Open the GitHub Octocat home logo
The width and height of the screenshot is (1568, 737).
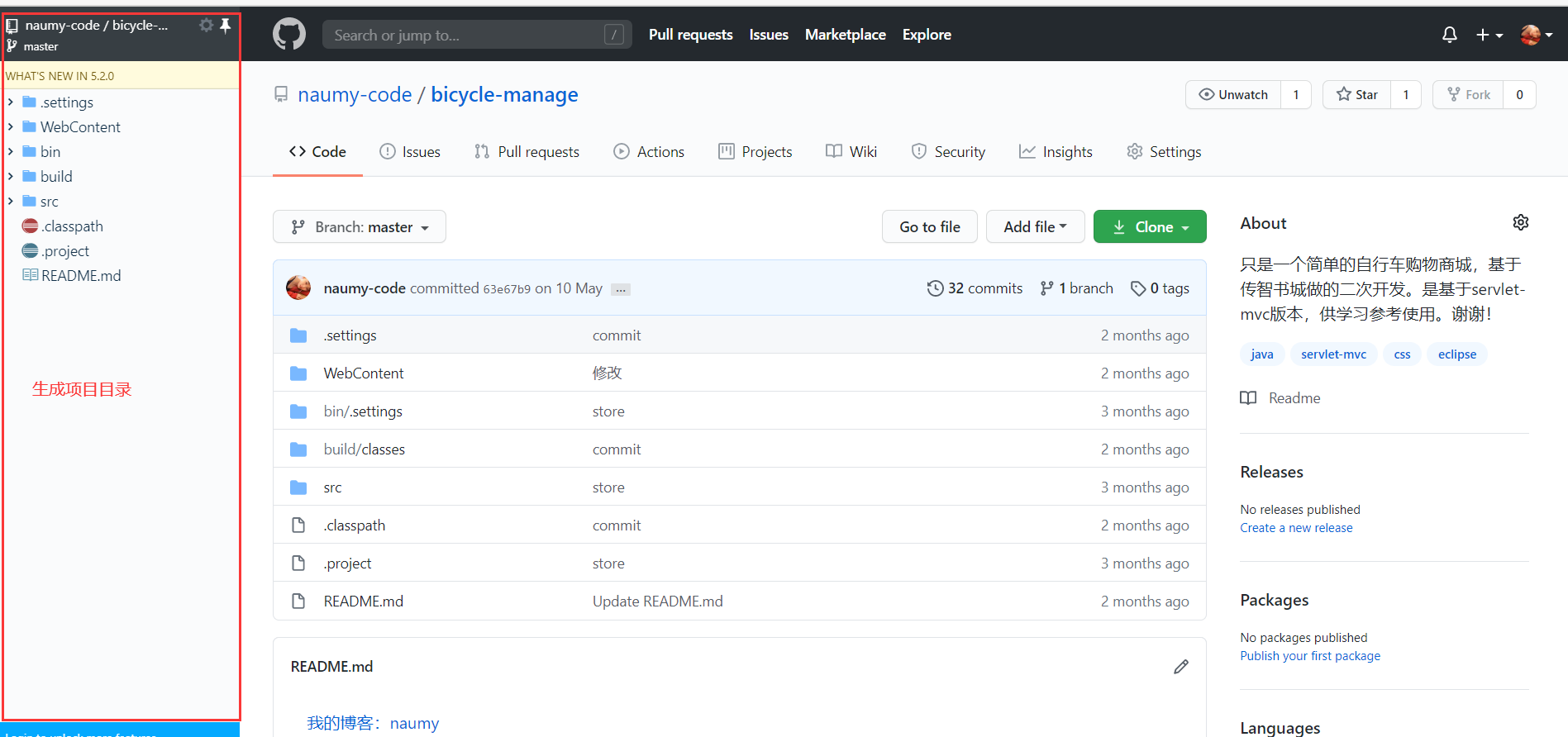[289, 35]
